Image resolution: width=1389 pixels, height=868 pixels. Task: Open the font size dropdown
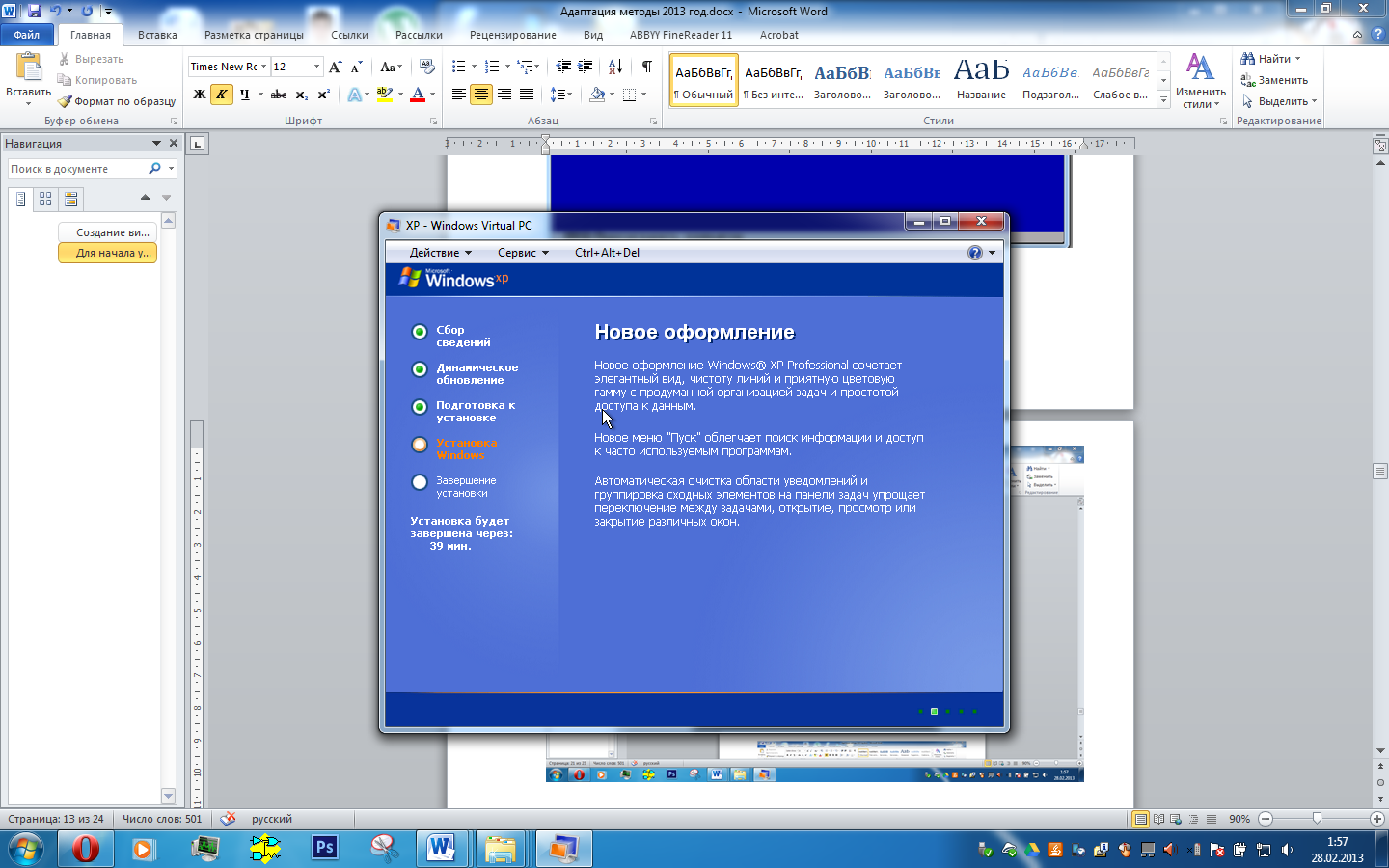[316, 67]
